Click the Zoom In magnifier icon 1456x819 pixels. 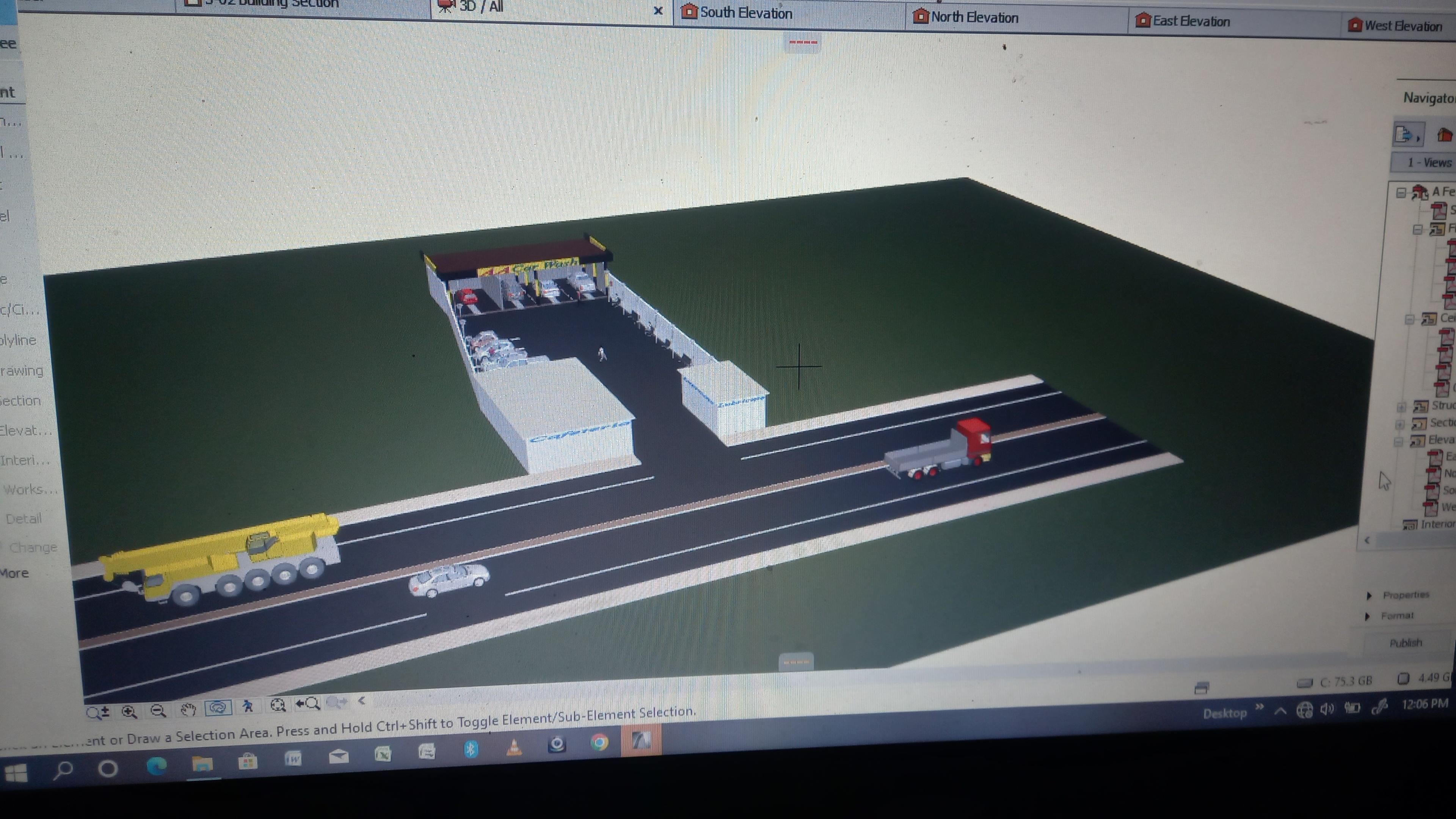click(x=129, y=712)
